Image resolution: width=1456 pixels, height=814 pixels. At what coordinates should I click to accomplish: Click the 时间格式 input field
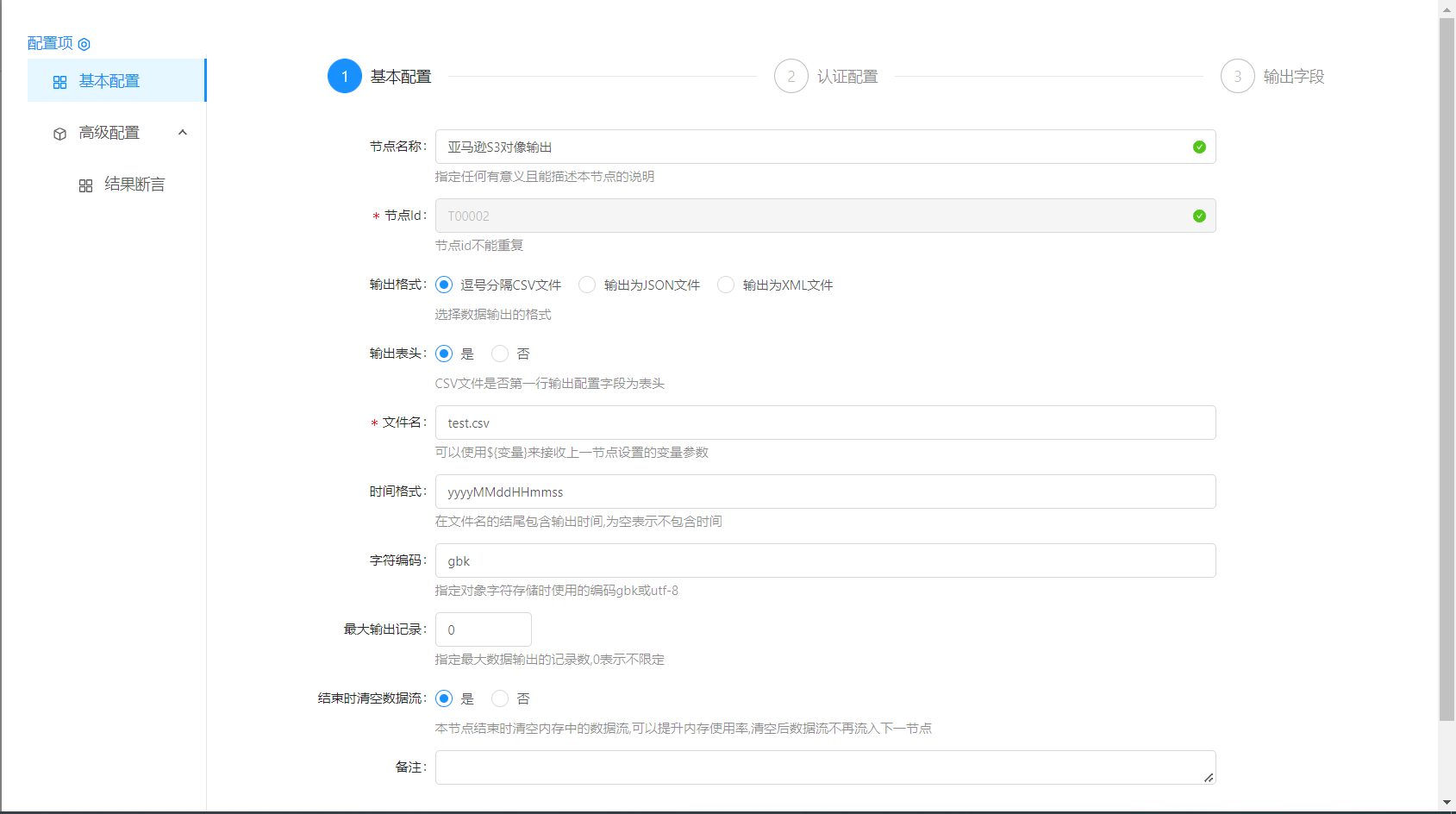point(825,492)
